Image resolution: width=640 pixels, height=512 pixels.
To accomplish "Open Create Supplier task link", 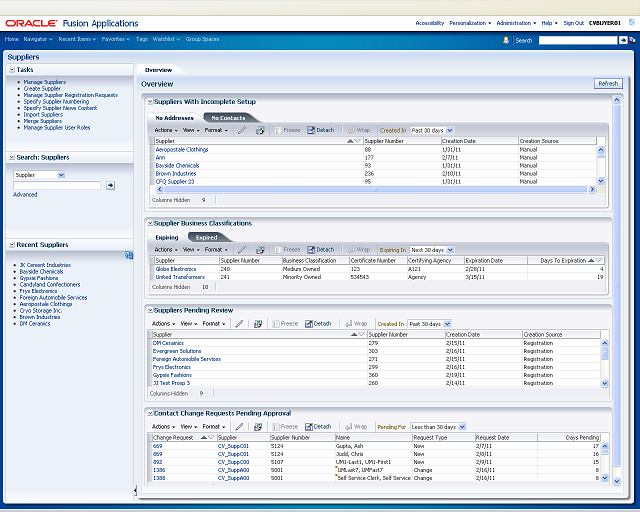I will pos(42,89).
